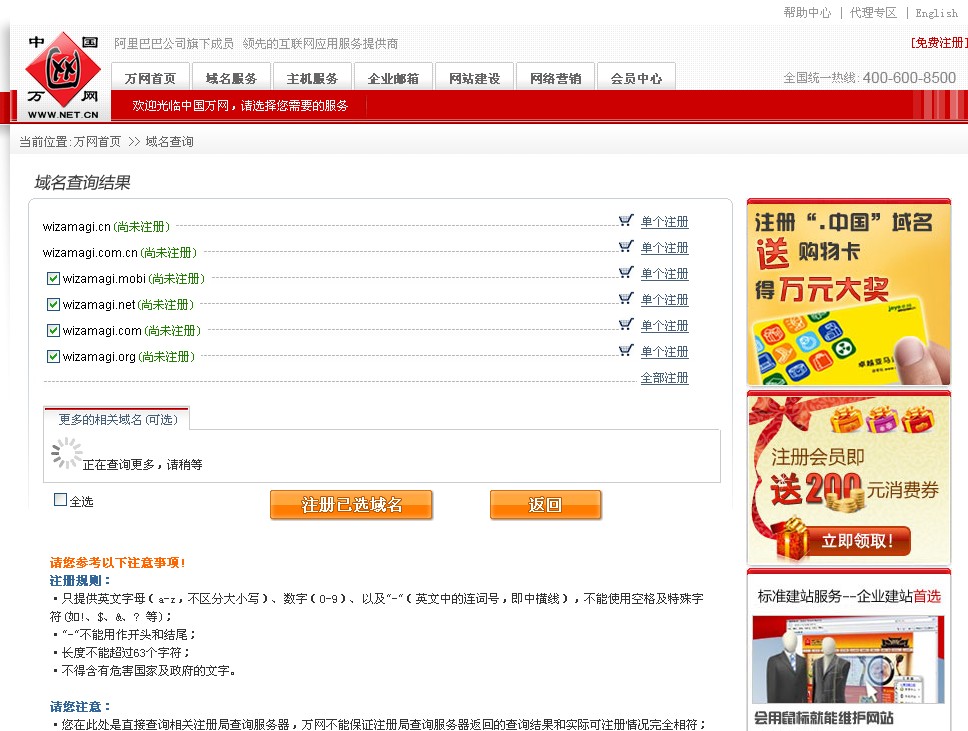Click the wizamagi.com.cn domain name text
This screenshot has width=968, height=731.
click(x=90, y=253)
